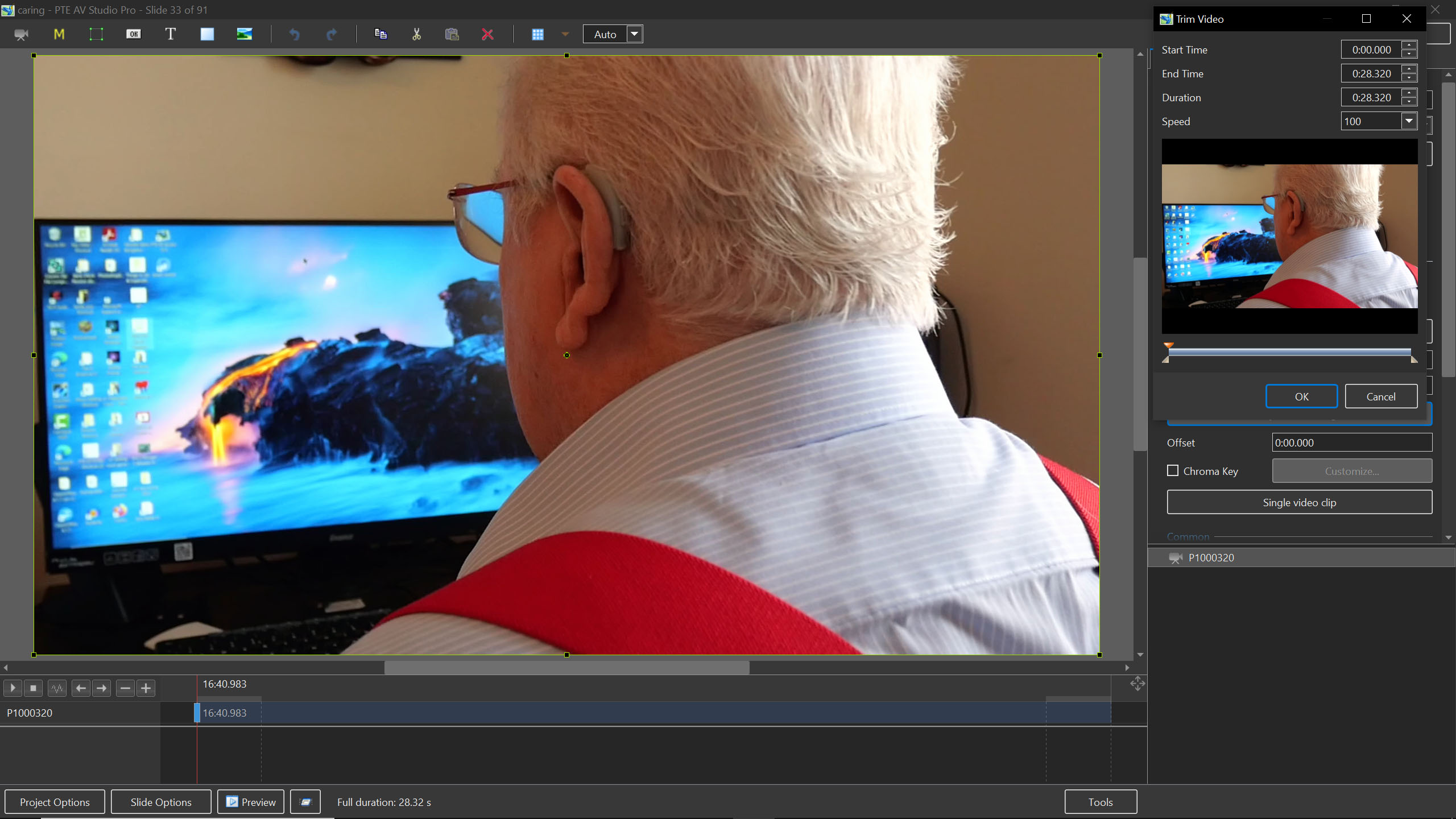Viewport: 1456px width, 819px height.
Task: Select the frame tool icon
Action: (96, 34)
